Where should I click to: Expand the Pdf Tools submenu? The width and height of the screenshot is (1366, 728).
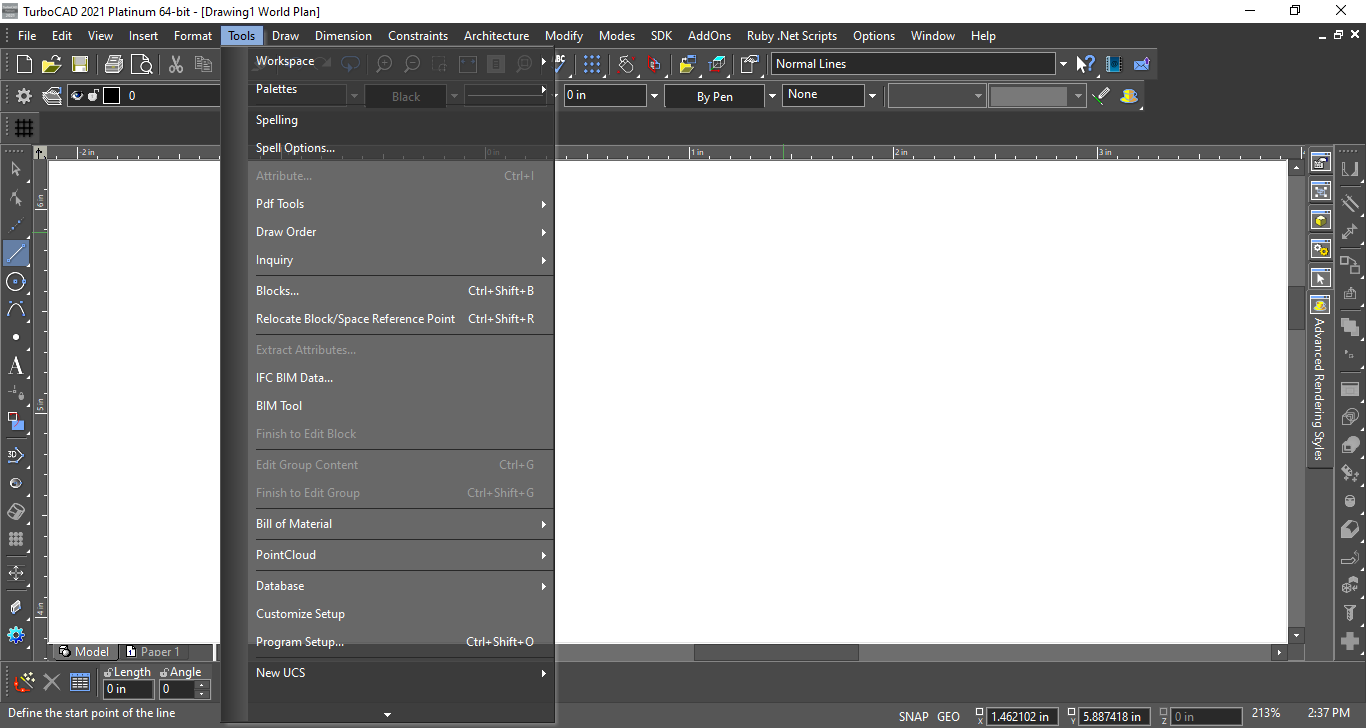pos(400,204)
